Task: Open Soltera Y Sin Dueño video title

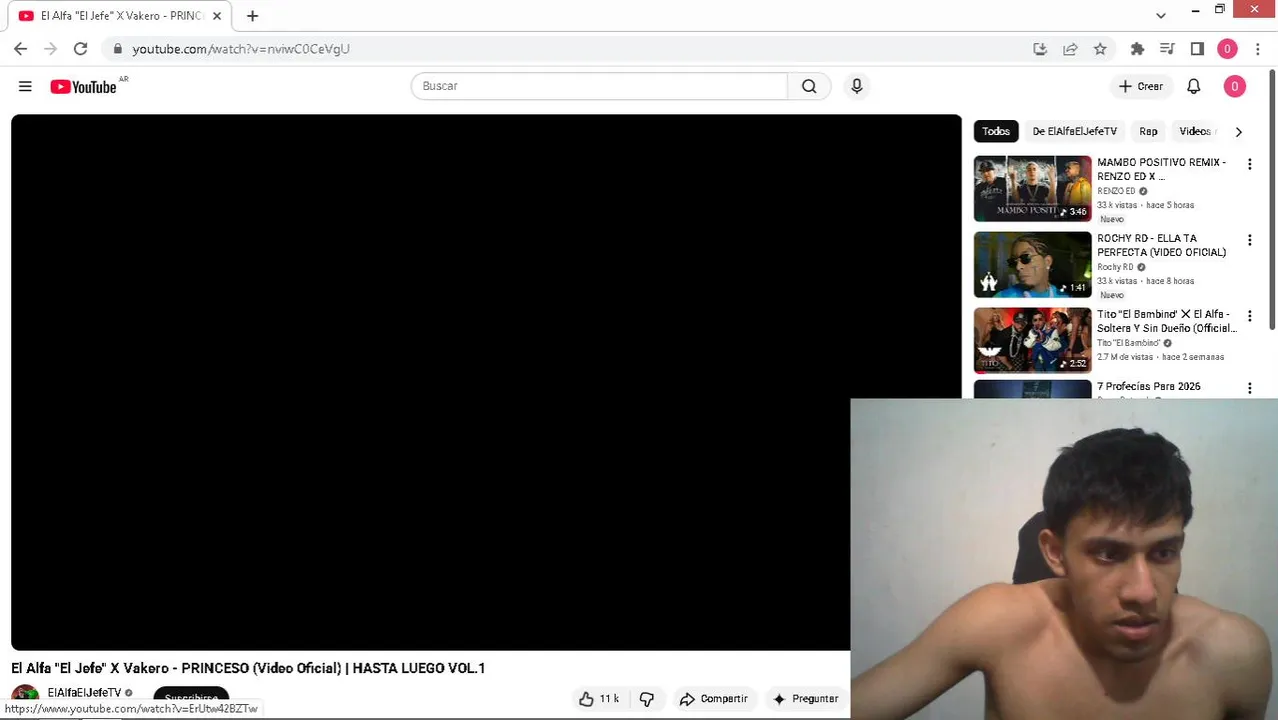Action: pyautogui.click(x=1166, y=321)
